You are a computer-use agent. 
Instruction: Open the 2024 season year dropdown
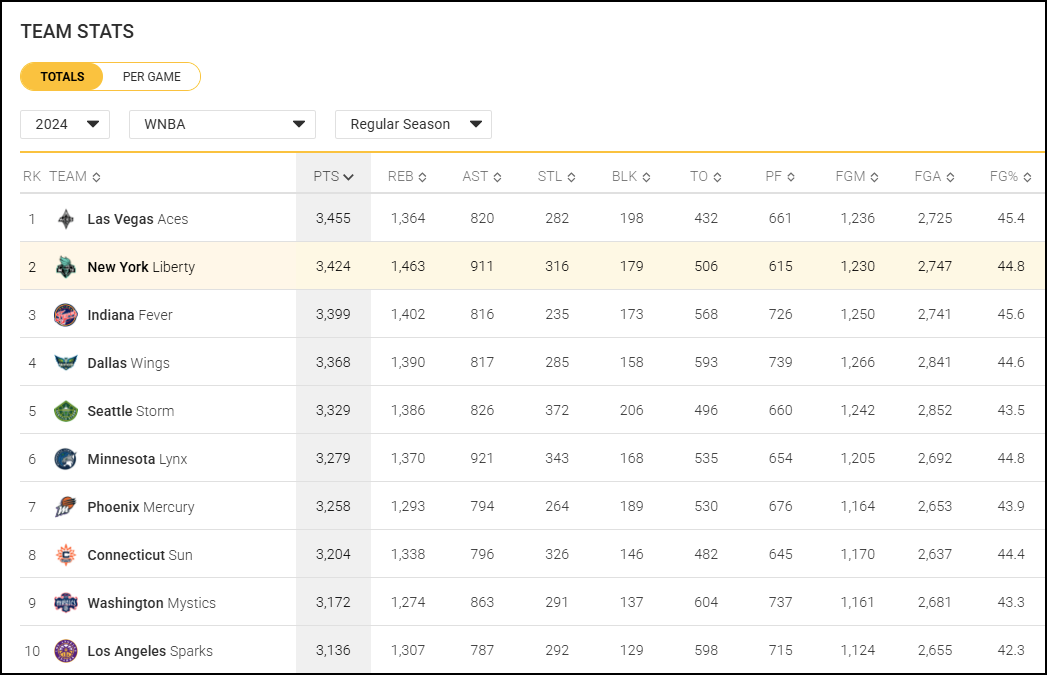[65, 124]
